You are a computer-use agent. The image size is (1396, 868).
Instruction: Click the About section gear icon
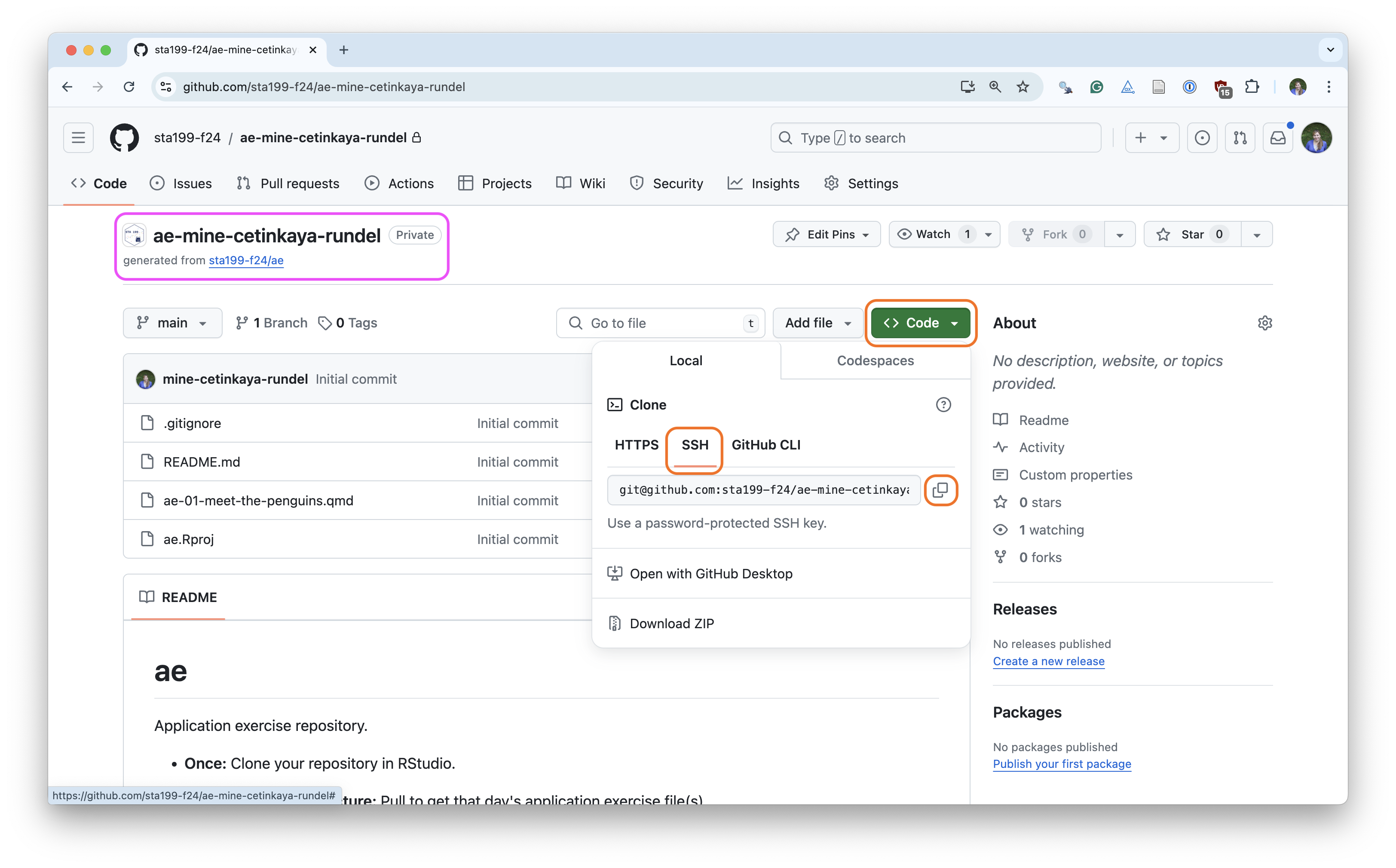(1264, 323)
